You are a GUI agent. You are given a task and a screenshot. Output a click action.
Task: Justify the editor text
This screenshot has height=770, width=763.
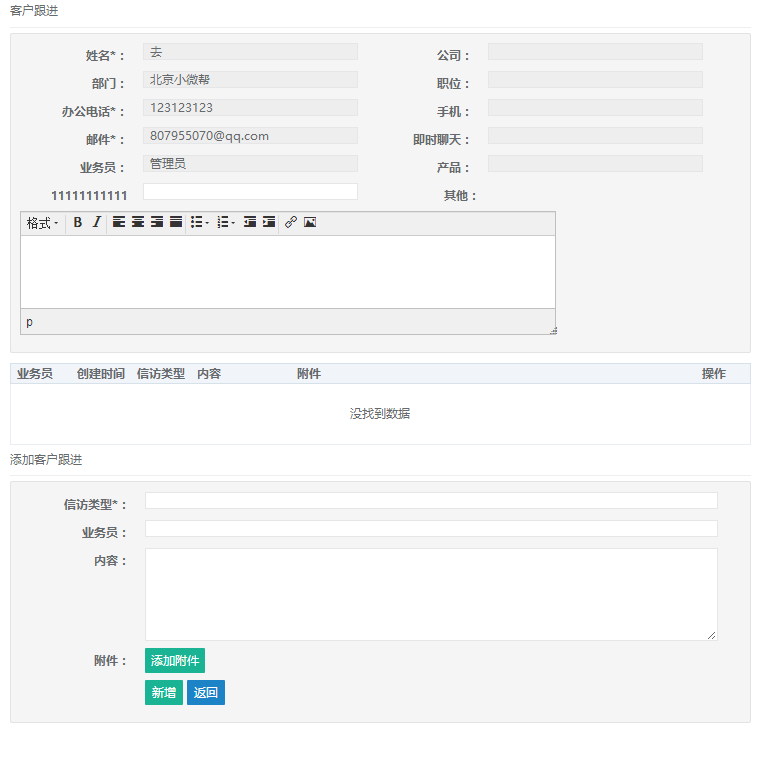(176, 222)
